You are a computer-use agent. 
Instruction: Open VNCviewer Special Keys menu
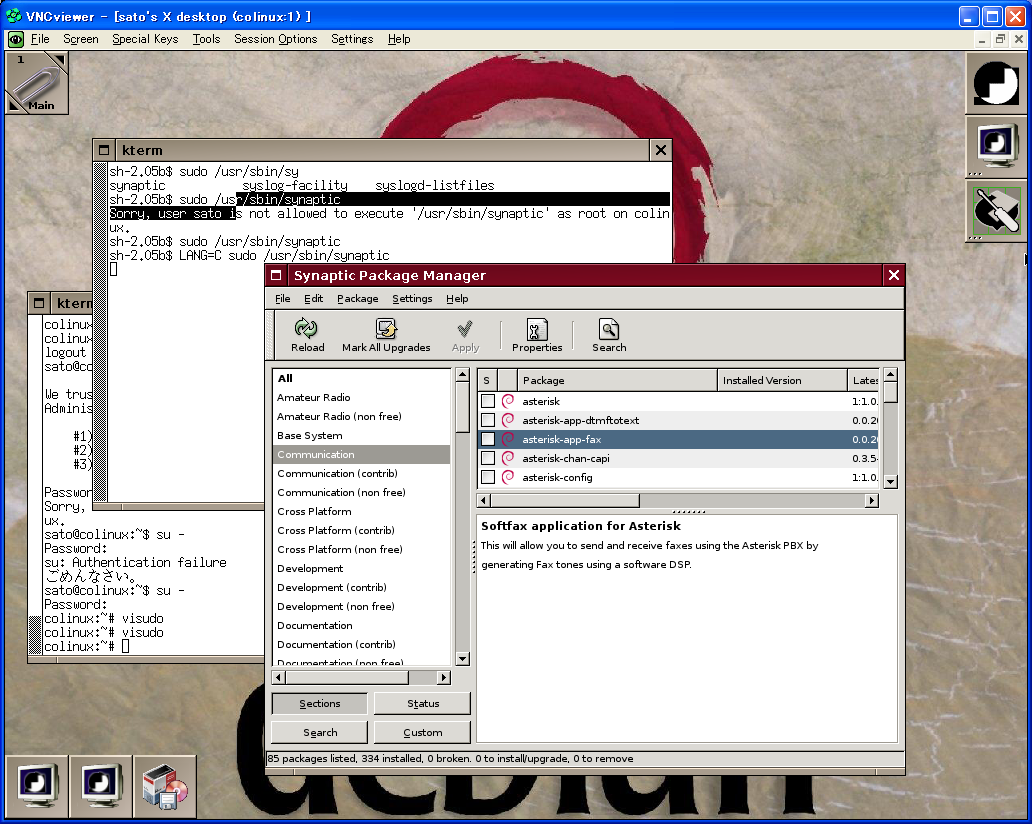[145, 39]
